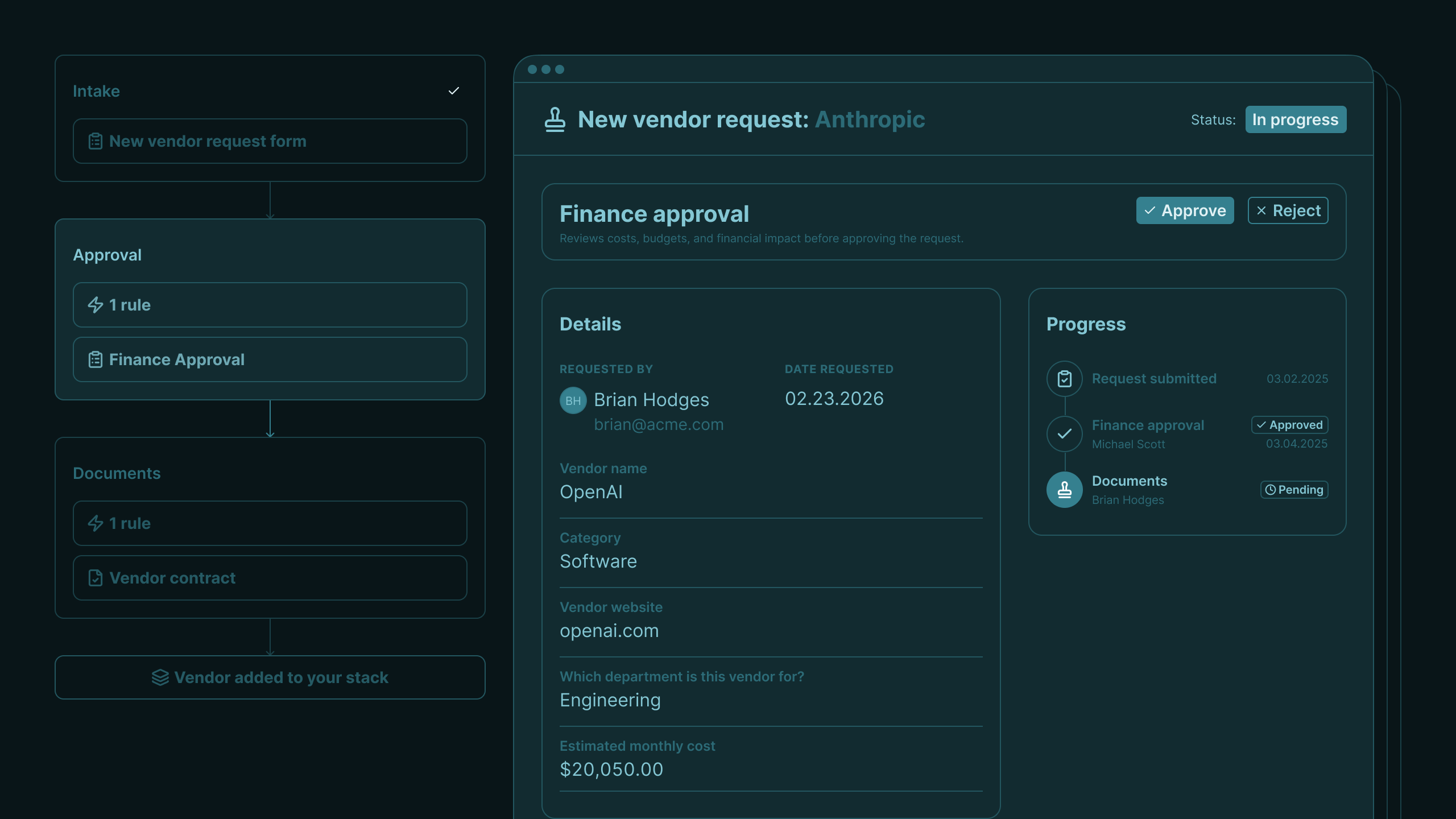
Task: Click the clipboard icon next to Finance Approval
Action: (95, 359)
